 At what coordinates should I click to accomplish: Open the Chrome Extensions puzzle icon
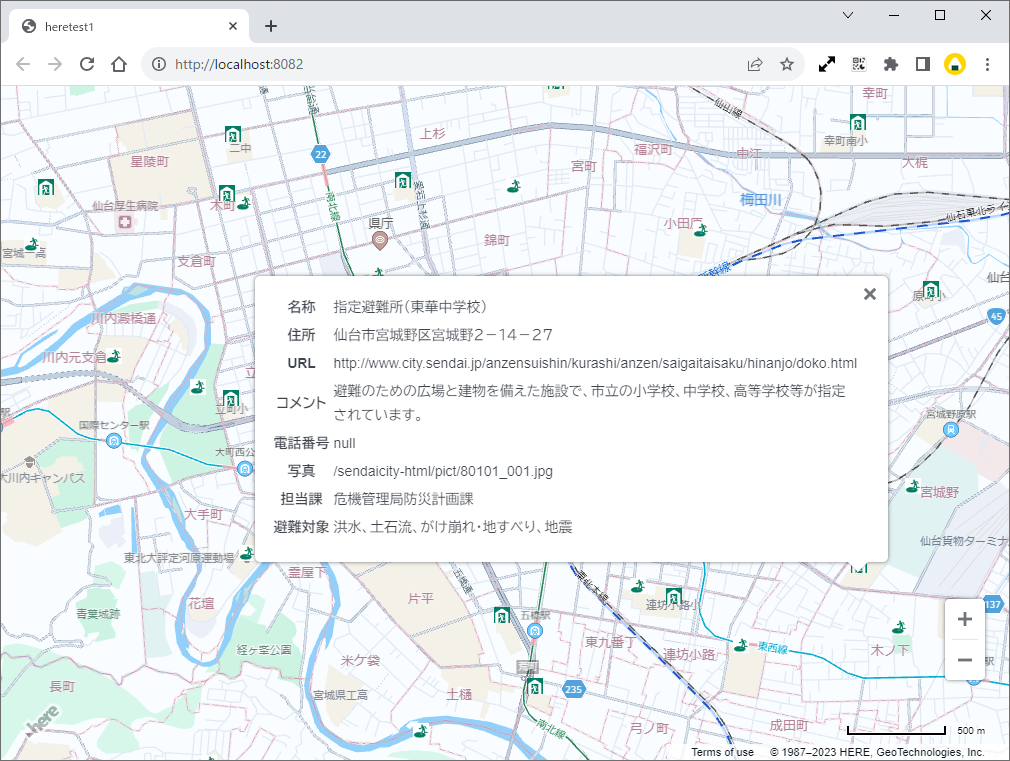pyautogui.click(x=891, y=63)
